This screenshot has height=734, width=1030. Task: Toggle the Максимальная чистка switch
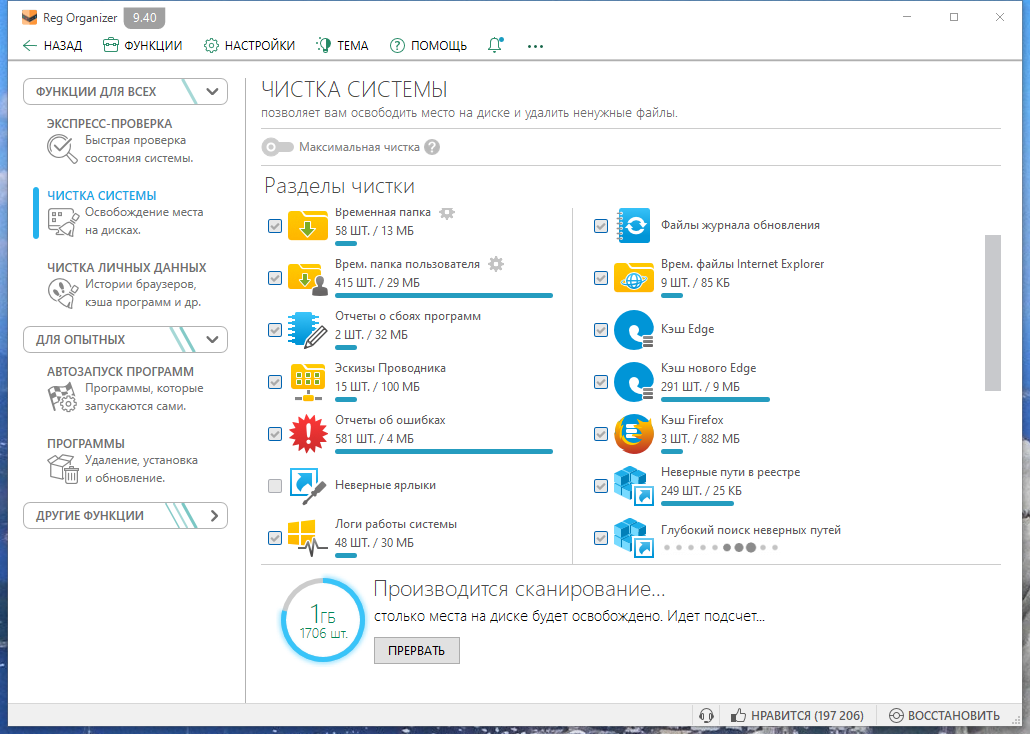click(x=277, y=147)
